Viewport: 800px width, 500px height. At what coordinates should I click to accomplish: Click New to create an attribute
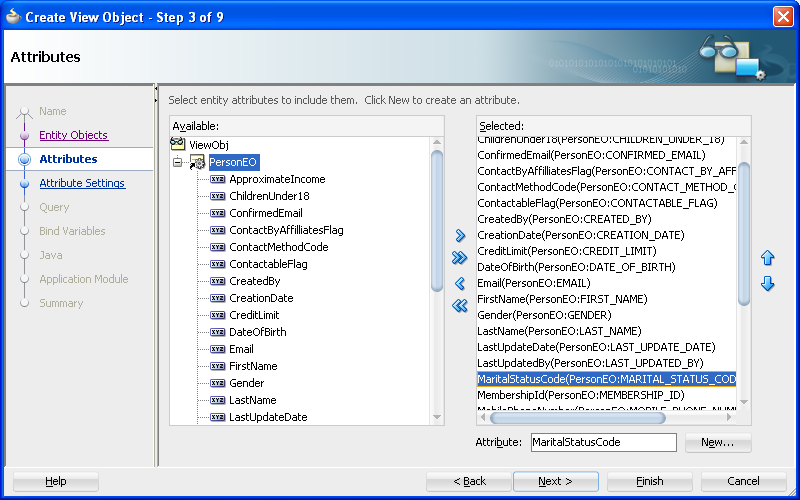pyautogui.click(x=718, y=442)
